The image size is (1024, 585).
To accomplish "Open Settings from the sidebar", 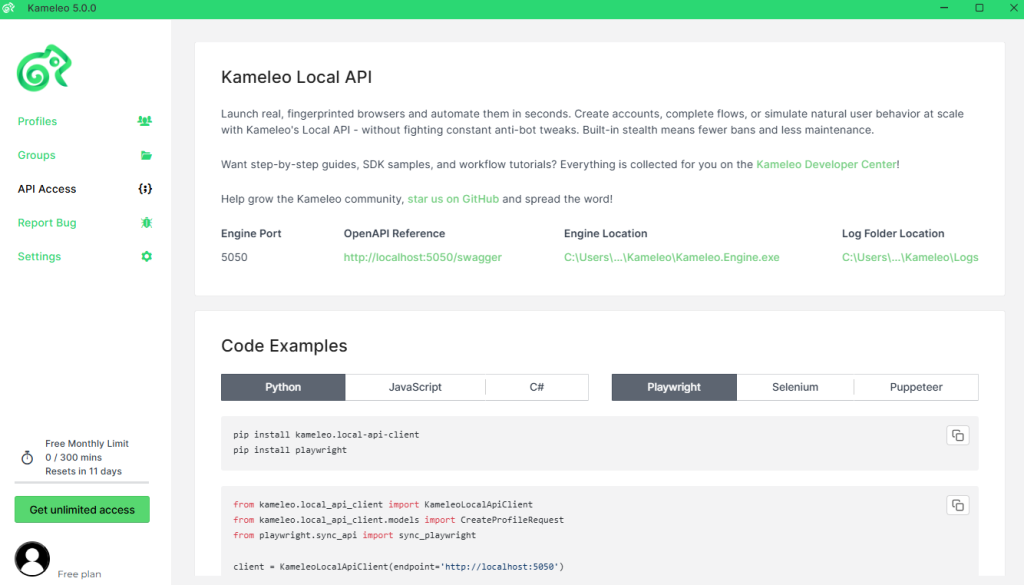I will pos(39,257).
